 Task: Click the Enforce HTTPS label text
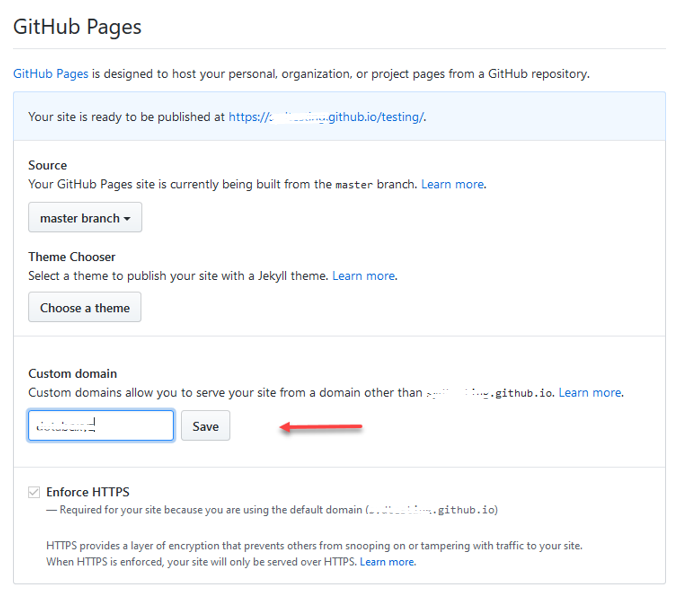88,492
